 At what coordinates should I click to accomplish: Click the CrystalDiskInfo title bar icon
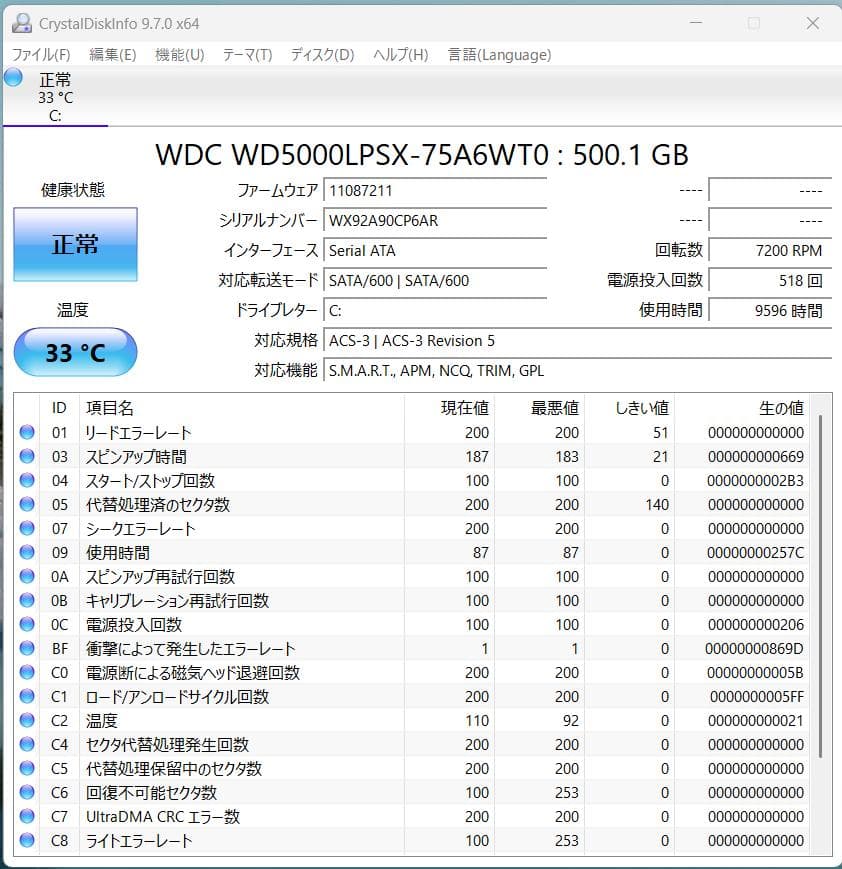[x=22, y=22]
